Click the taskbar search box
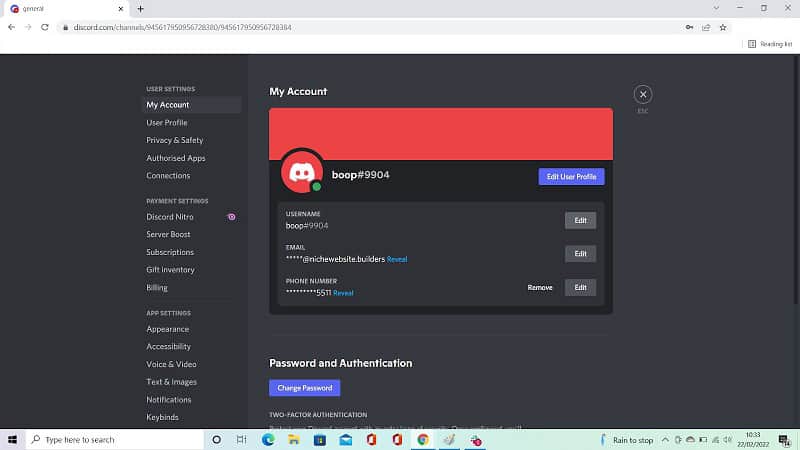Image resolution: width=800 pixels, height=450 pixels. pyautogui.click(x=115, y=439)
